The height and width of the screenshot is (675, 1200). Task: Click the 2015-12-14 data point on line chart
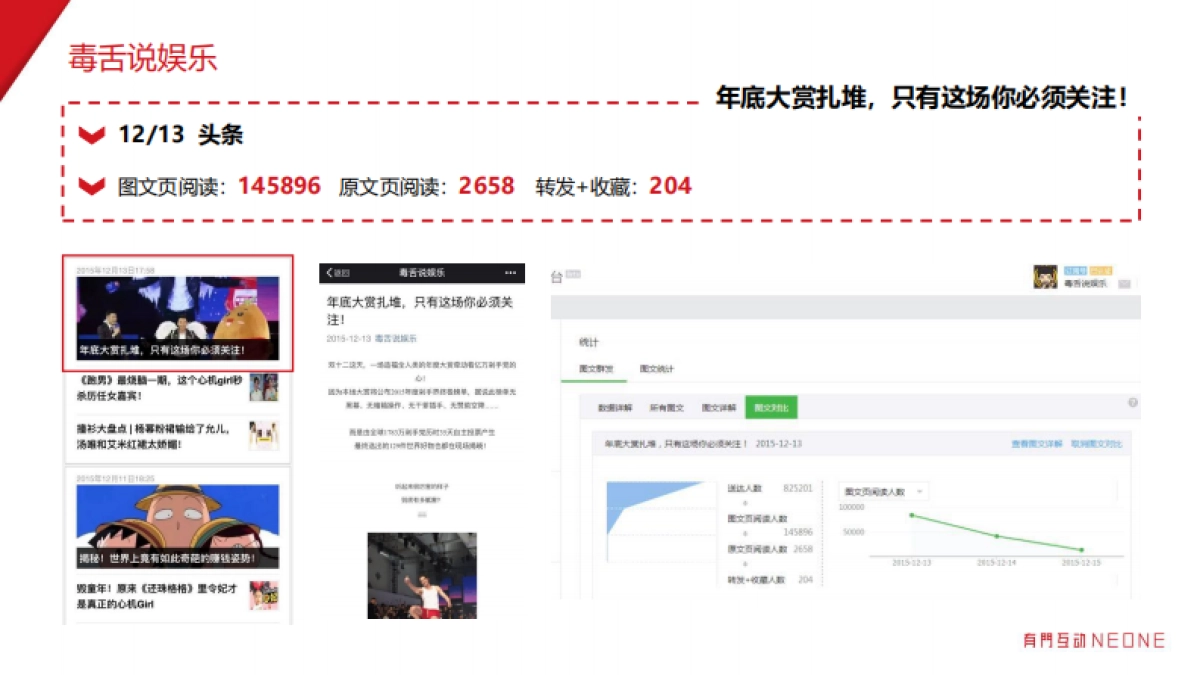(995, 537)
